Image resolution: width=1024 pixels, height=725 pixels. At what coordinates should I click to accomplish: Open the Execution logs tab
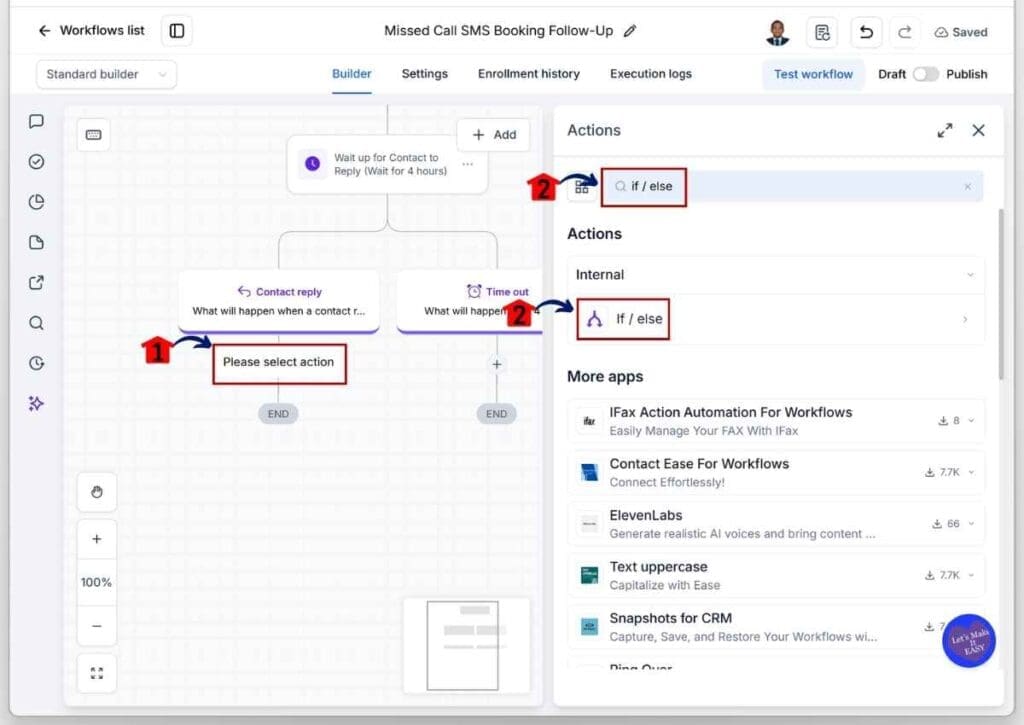(x=650, y=74)
